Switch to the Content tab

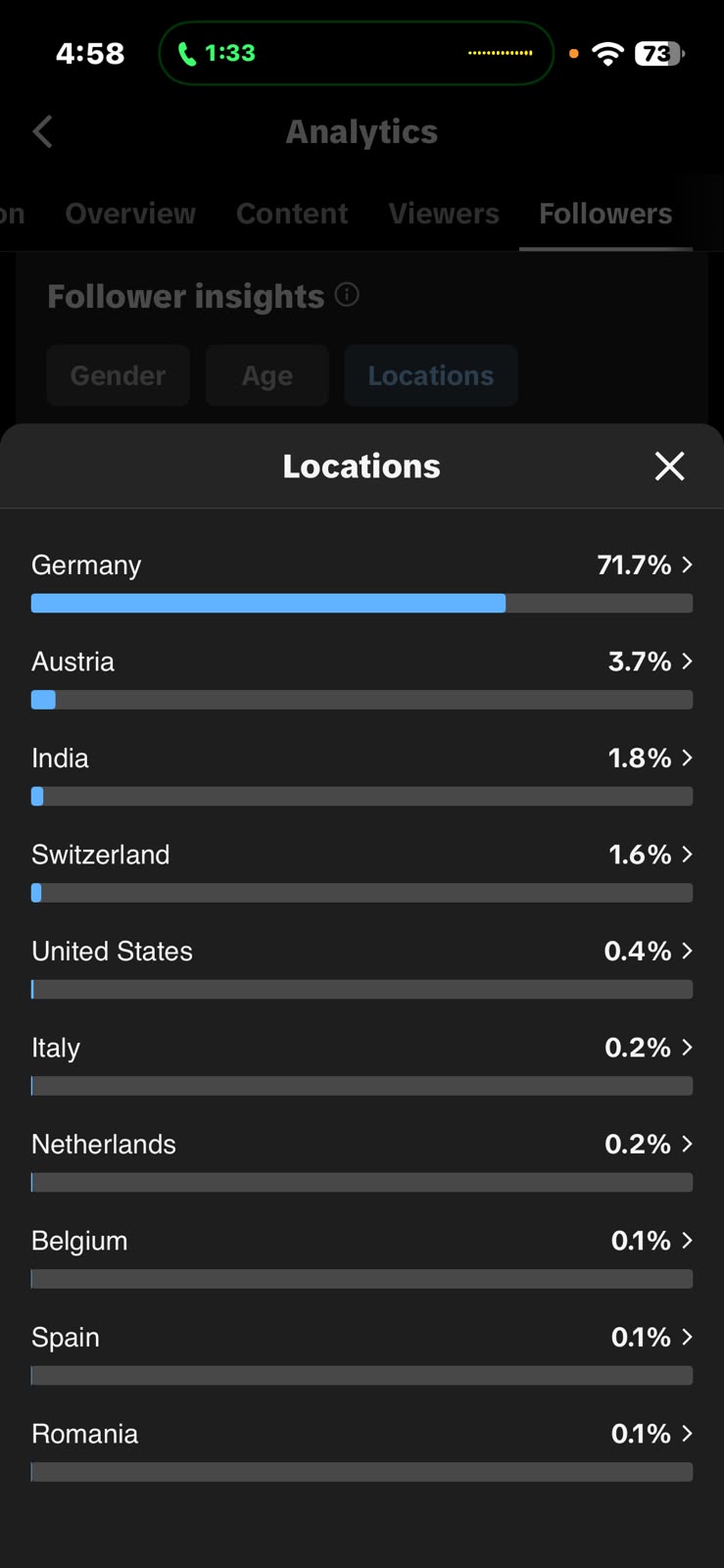[292, 214]
